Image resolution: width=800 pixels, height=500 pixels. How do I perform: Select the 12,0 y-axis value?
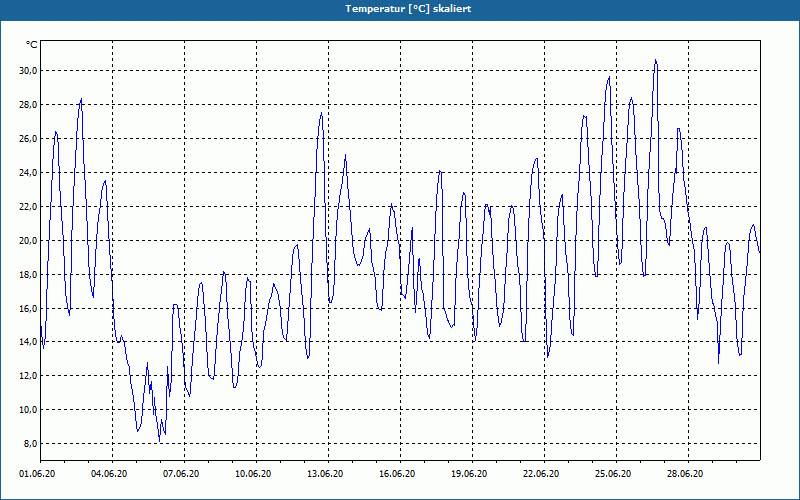(x=28, y=376)
